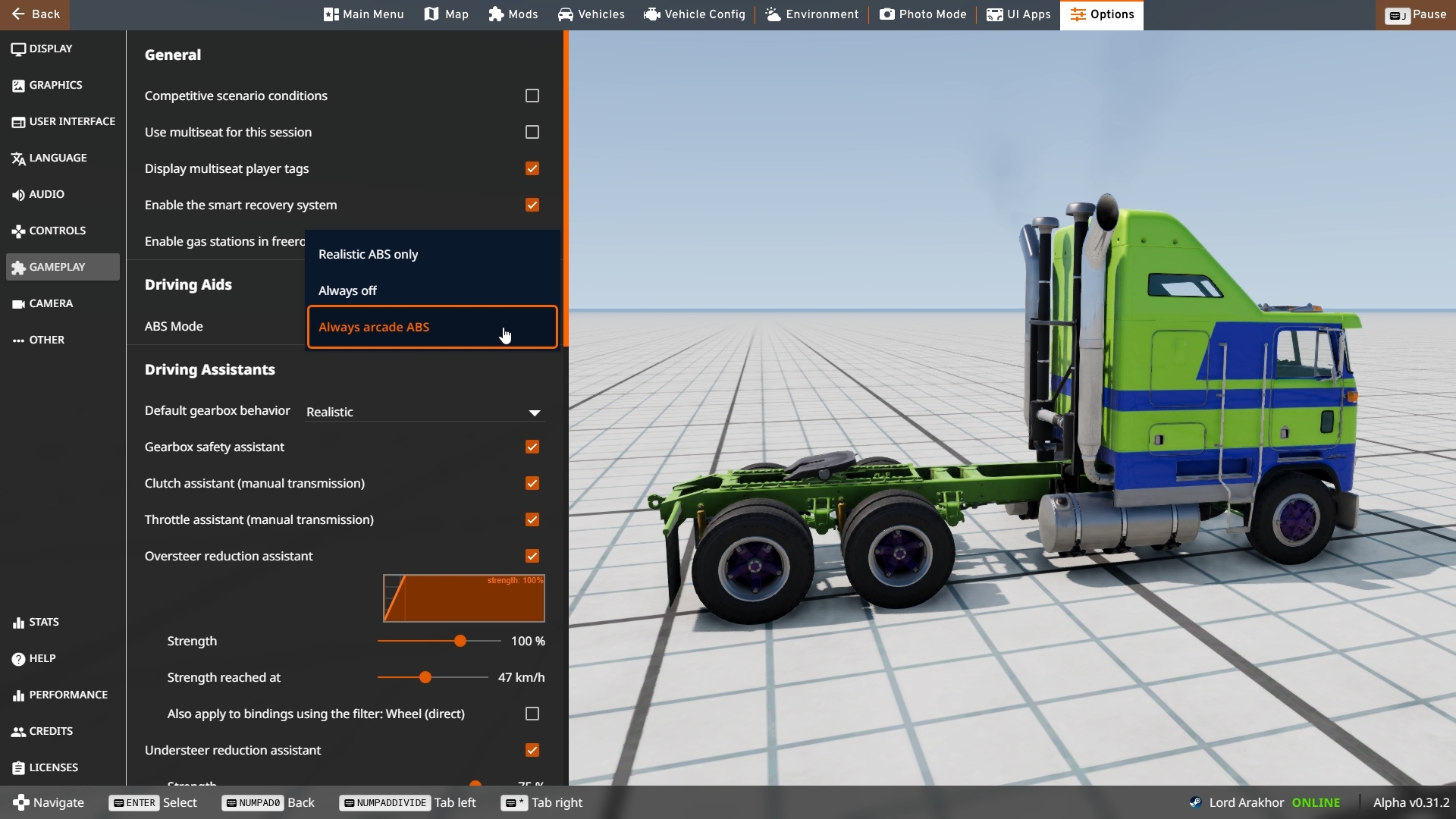This screenshot has width=1456, height=819.
Task: Enable Competitive scenario conditions checkbox
Action: (532, 96)
